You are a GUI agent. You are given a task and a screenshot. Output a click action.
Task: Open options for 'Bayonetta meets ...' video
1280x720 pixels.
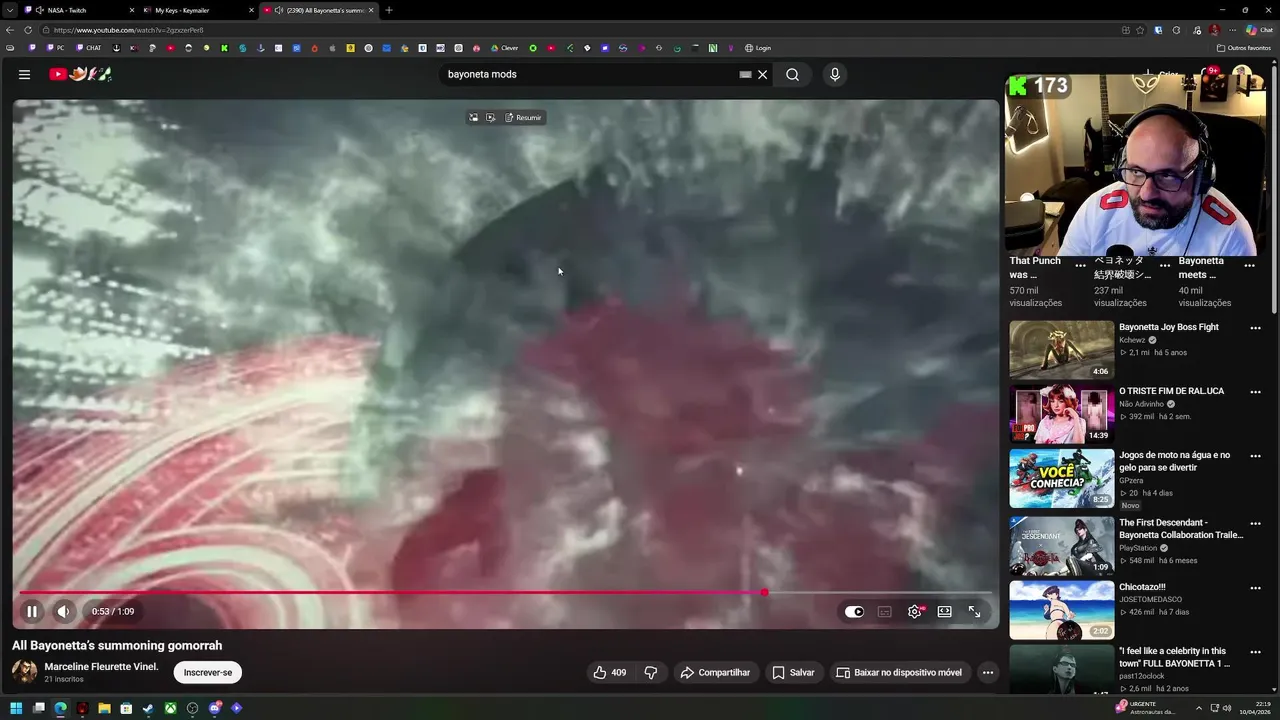coord(1249,266)
